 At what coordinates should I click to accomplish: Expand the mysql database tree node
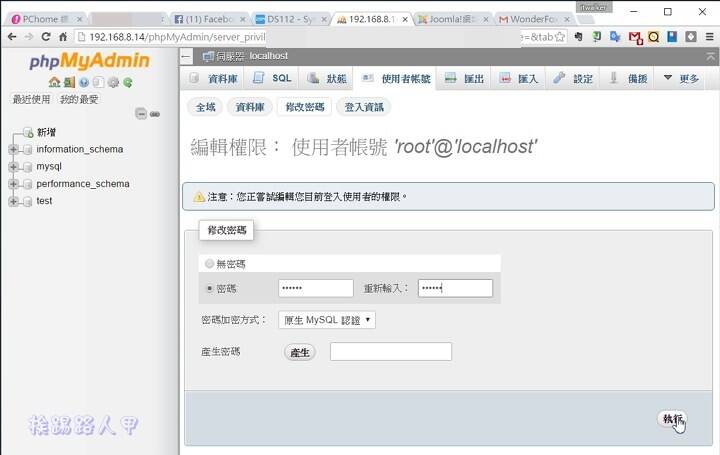click(13, 166)
